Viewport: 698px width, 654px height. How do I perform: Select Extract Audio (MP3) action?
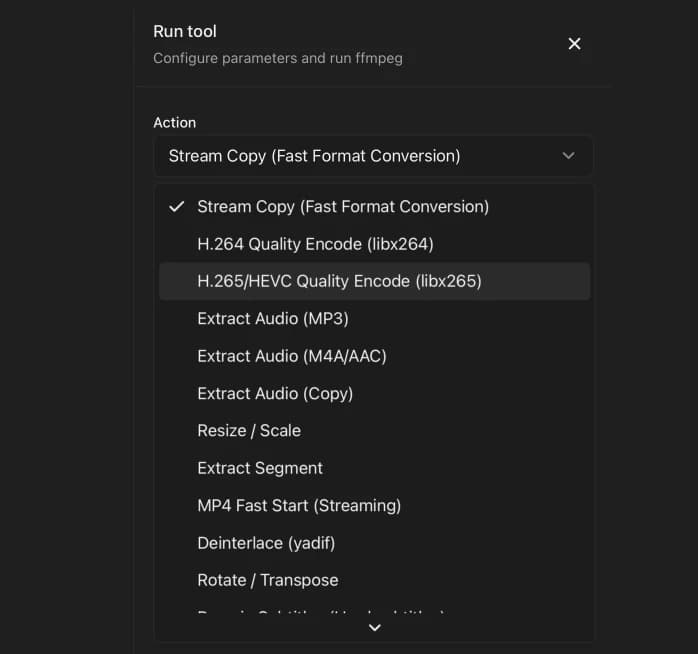pos(272,319)
